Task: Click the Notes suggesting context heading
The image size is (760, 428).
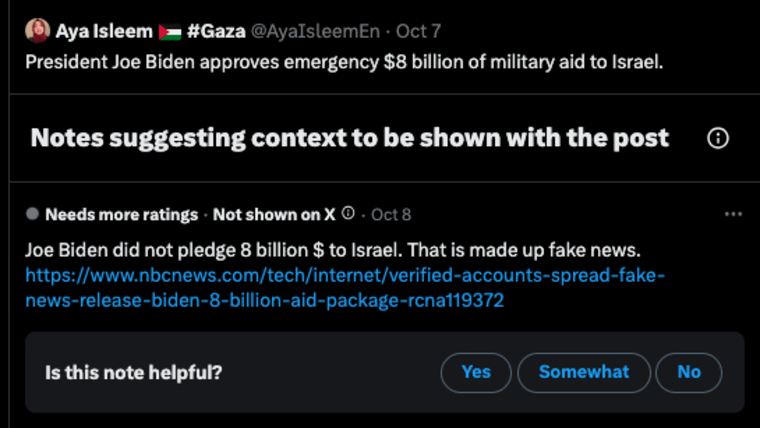Action: tap(349, 138)
